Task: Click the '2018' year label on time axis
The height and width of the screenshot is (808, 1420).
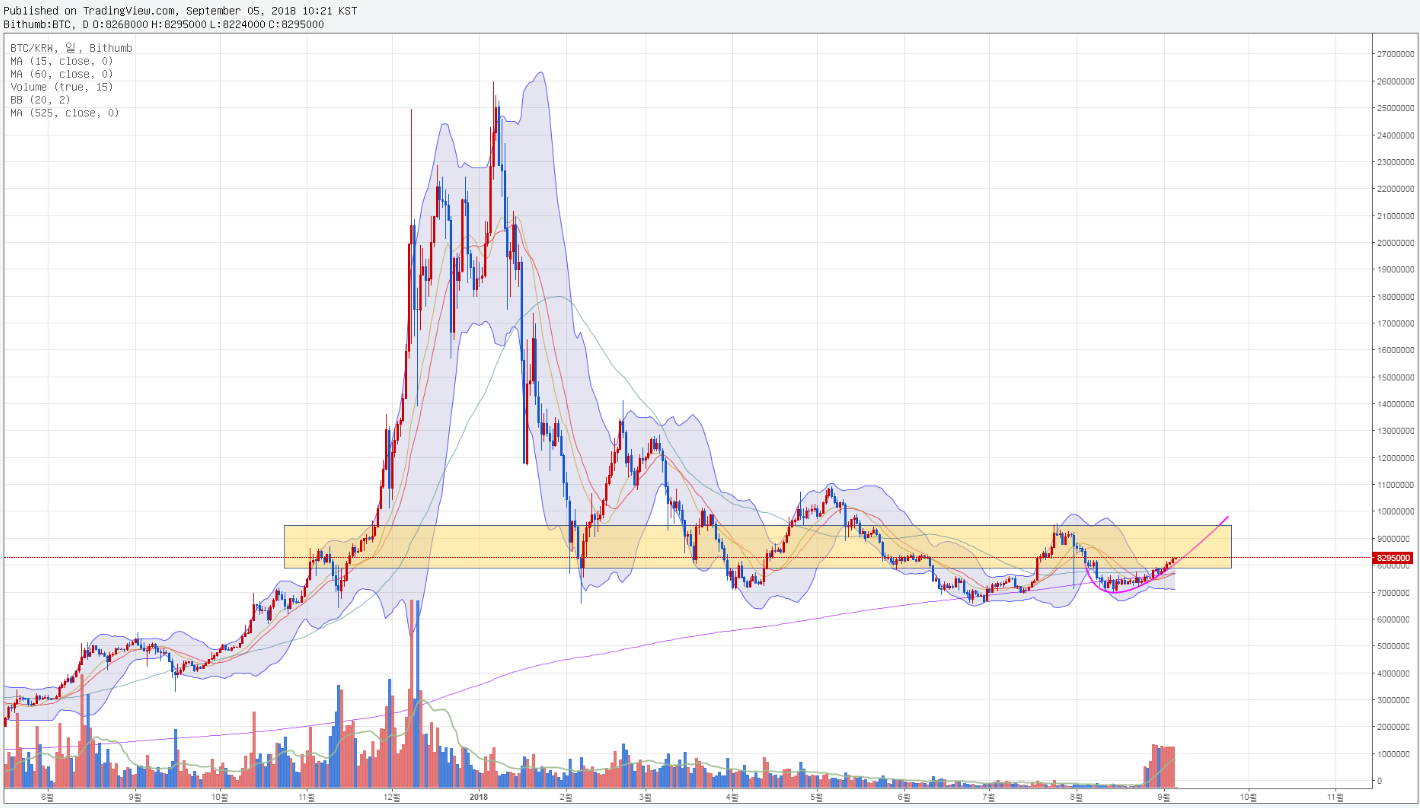Action: pyautogui.click(x=478, y=797)
